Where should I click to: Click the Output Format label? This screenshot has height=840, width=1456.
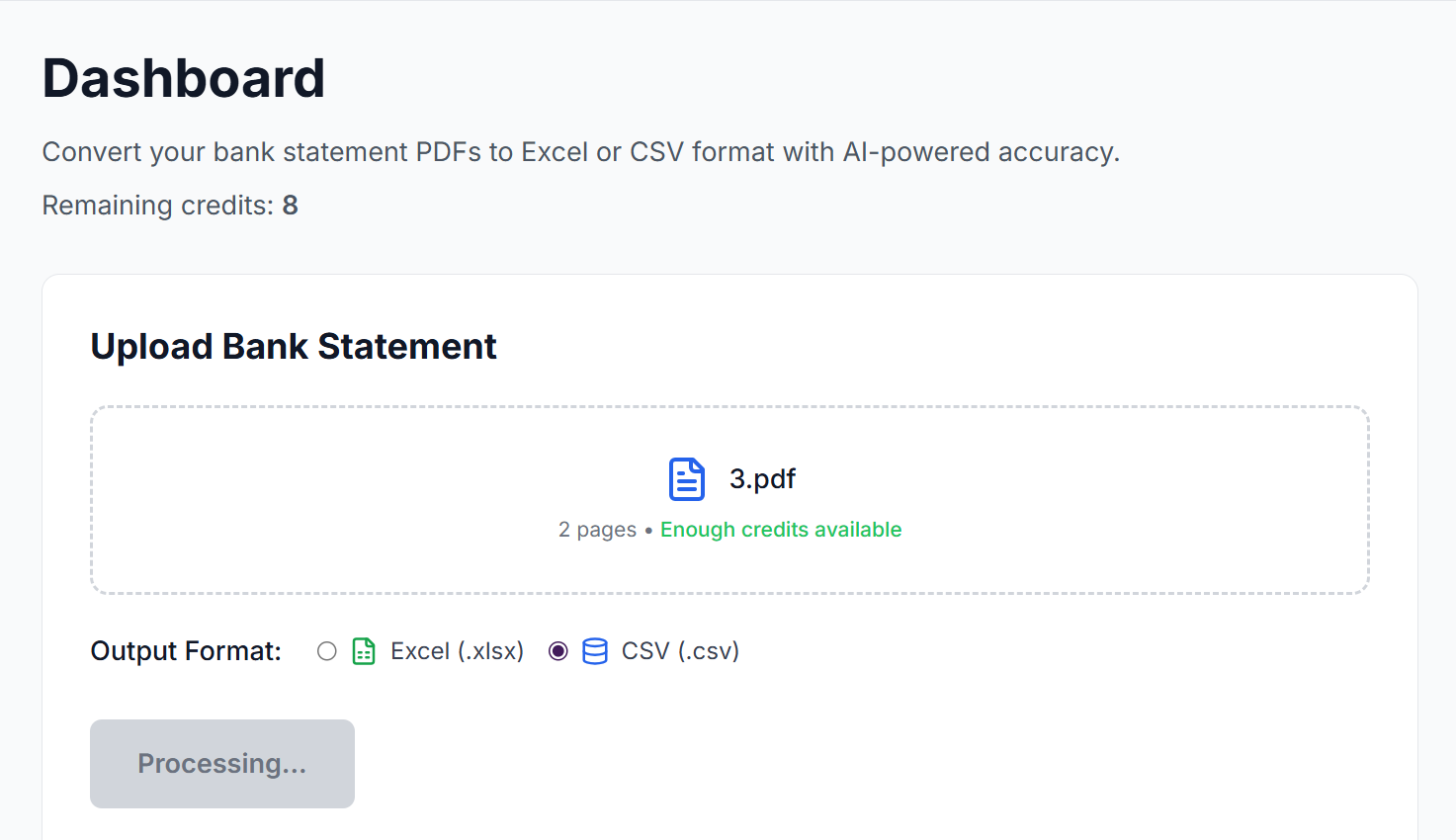tap(185, 650)
